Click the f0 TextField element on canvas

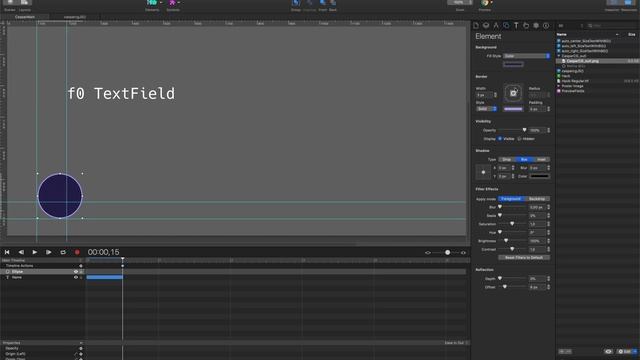(x=121, y=93)
